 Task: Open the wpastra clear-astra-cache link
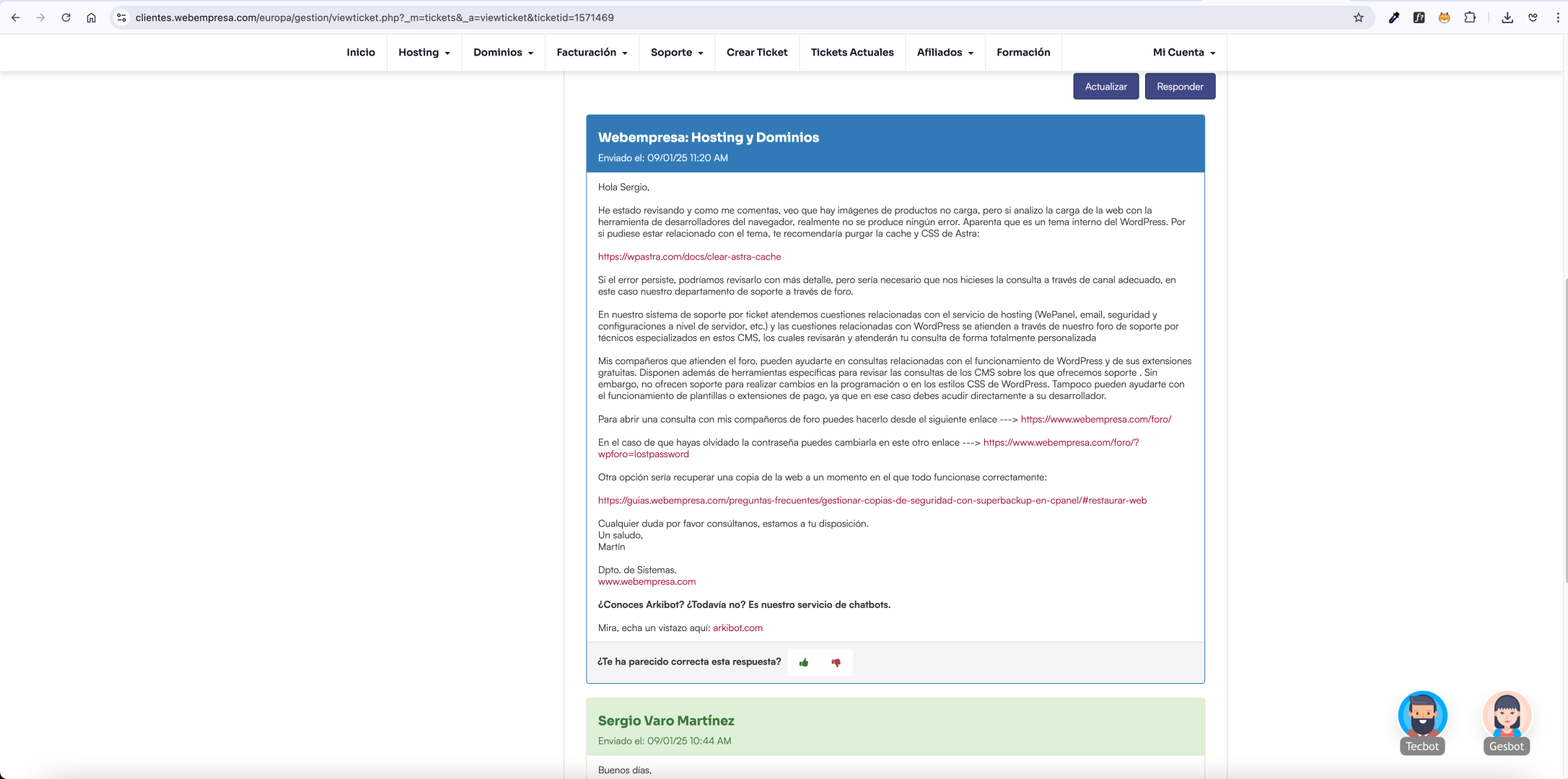[x=689, y=257]
